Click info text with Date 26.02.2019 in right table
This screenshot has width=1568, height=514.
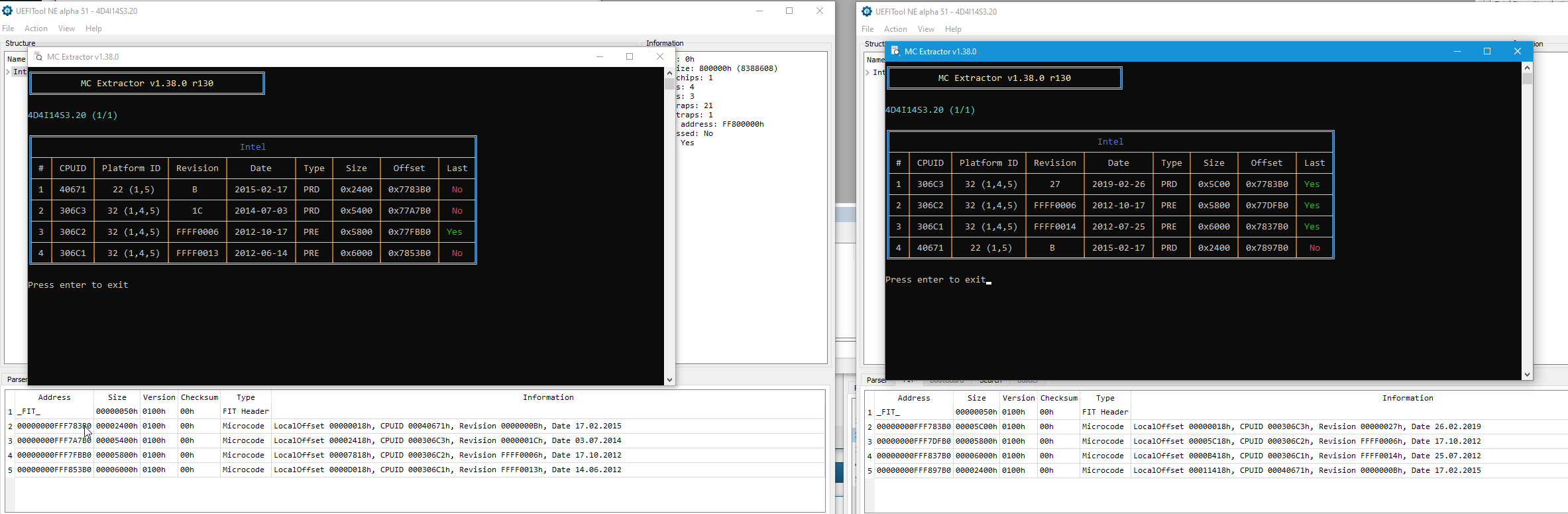(x=1307, y=426)
